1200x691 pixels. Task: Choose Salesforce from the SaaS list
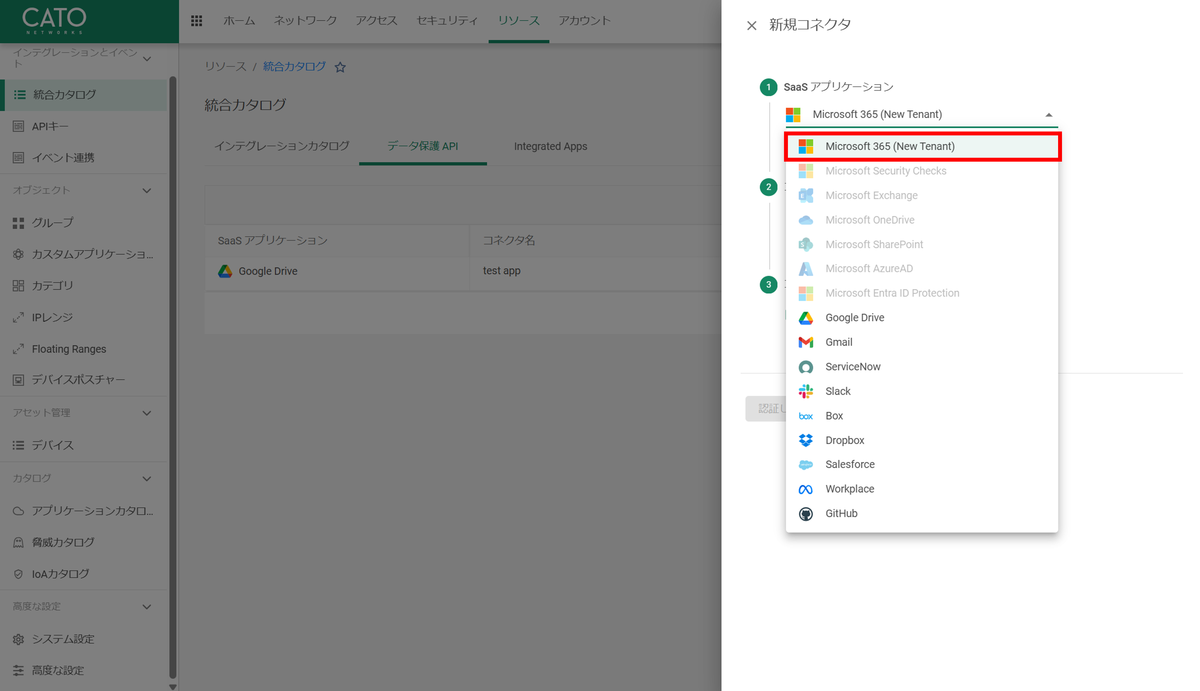coord(922,465)
